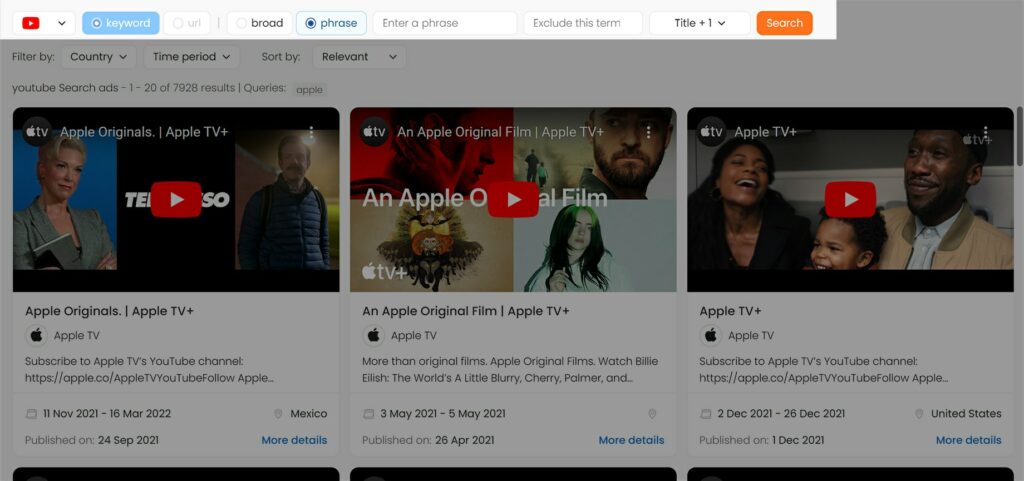Open the Relevant sort dropdown
The width and height of the screenshot is (1024, 481).
(x=359, y=57)
